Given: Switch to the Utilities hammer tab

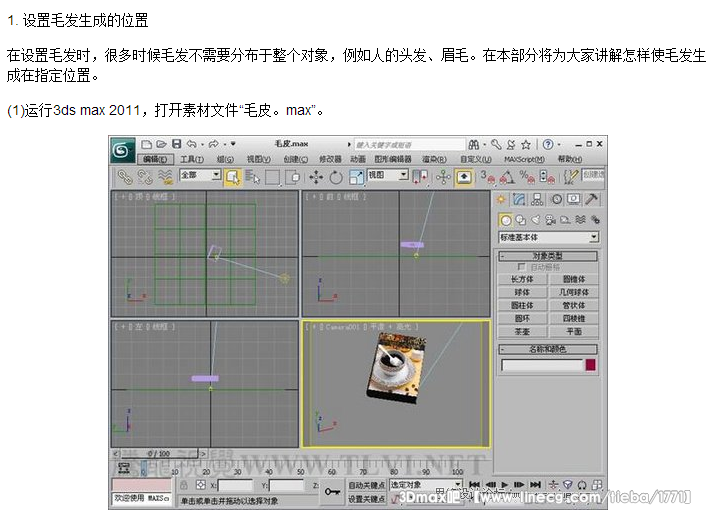Looking at the screenshot, I should pyautogui.click(x=591, y=199).
